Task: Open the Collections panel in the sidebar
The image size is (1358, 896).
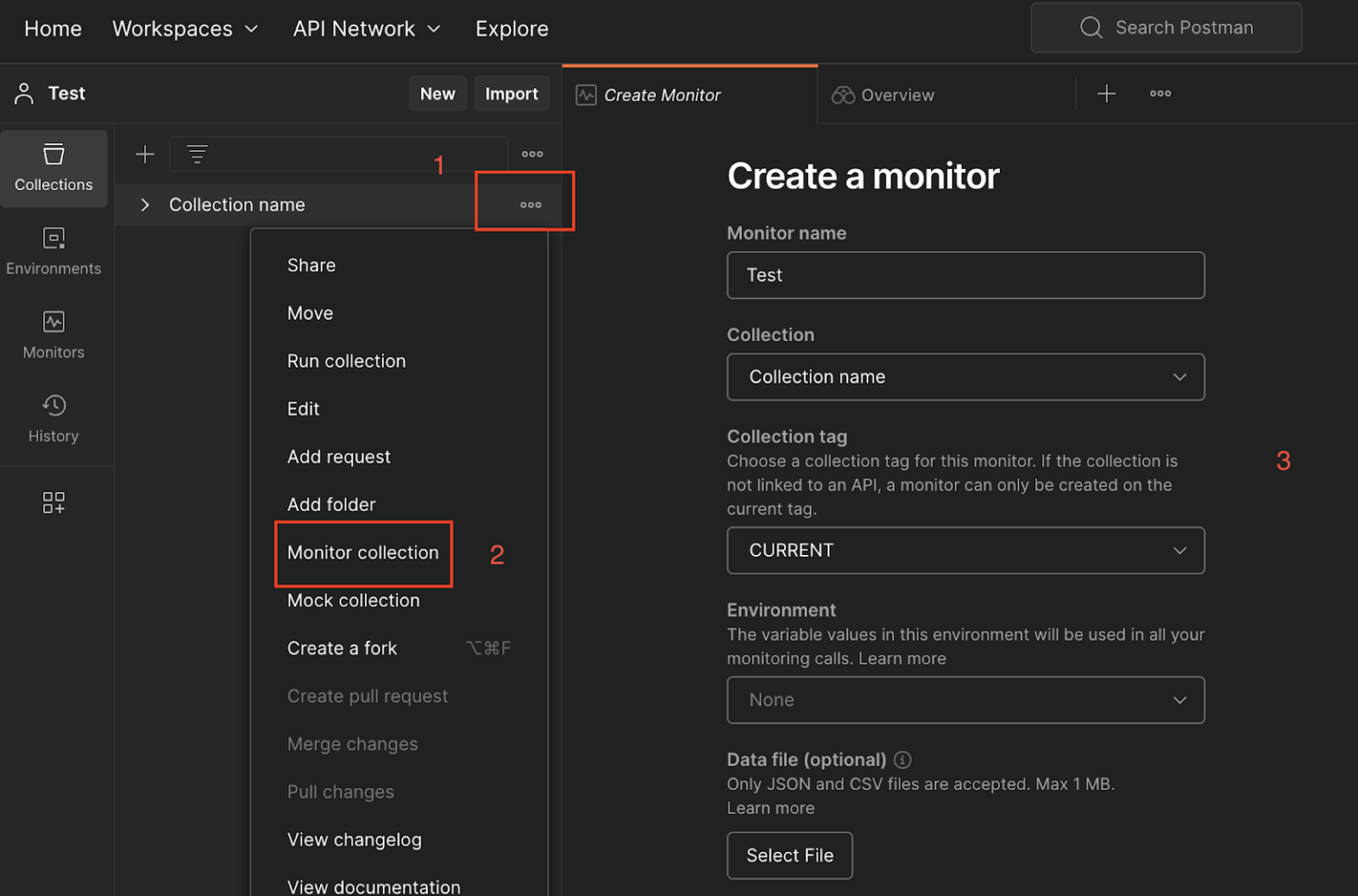Action: click(53, 168)
